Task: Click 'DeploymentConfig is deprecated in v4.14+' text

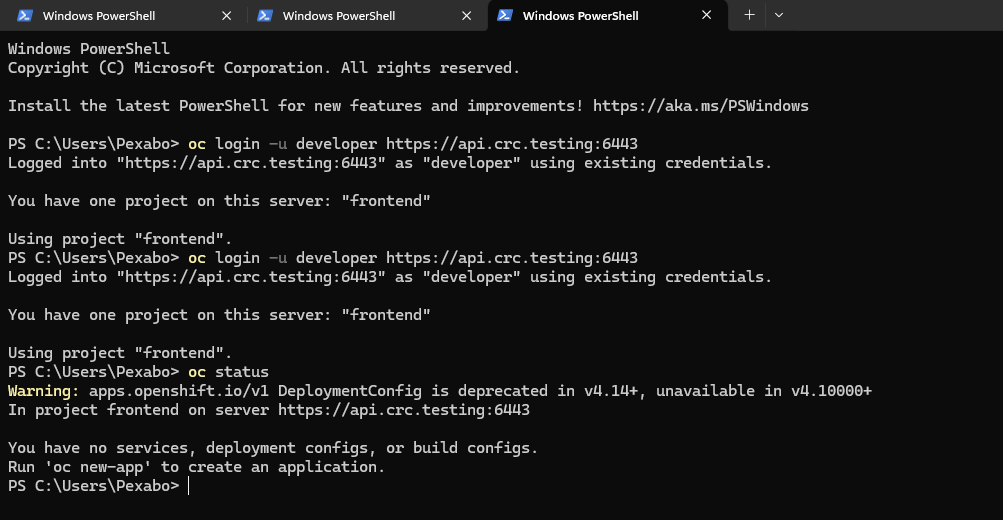Action: (x=461, y=391)
